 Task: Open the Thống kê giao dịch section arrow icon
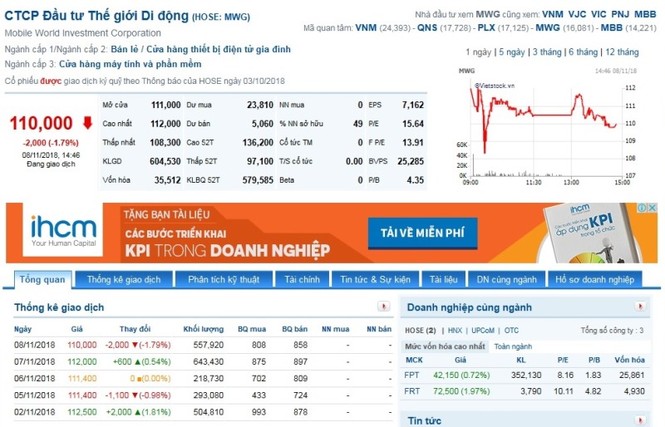[384, 306]
